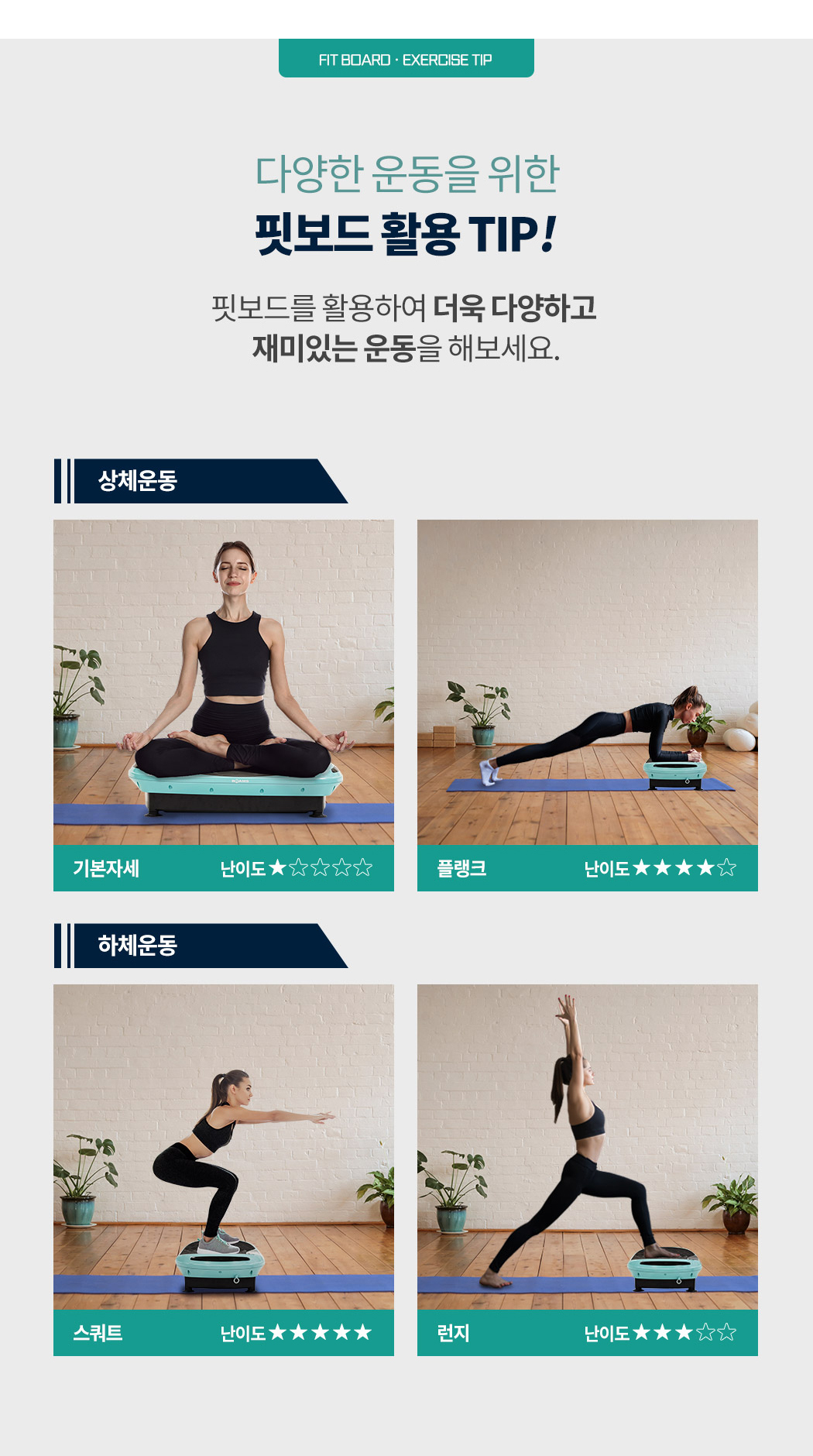Click the 핏보드 활용 TIP! headline

[406, 234]
